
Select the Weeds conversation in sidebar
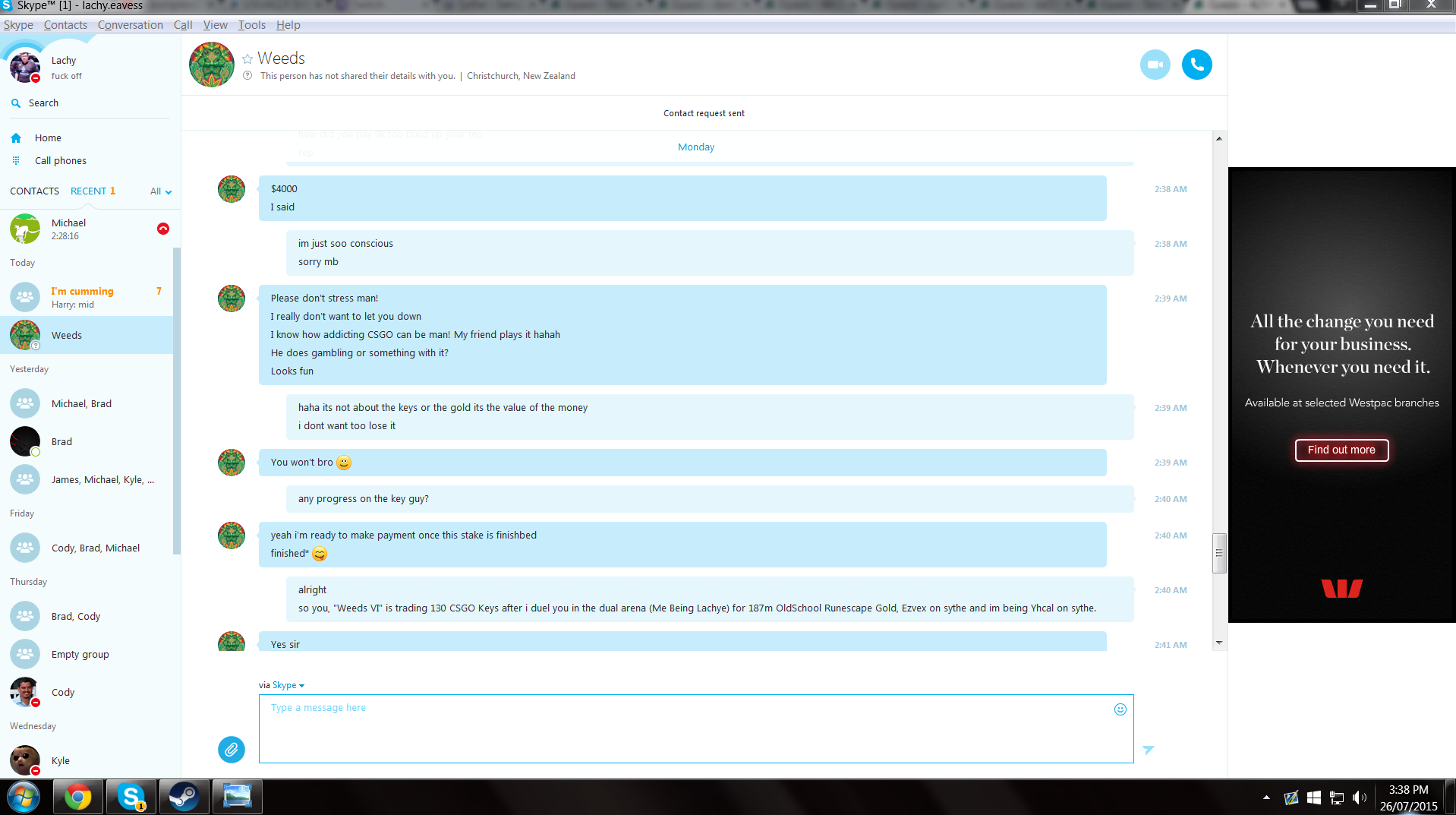point(87,335)
